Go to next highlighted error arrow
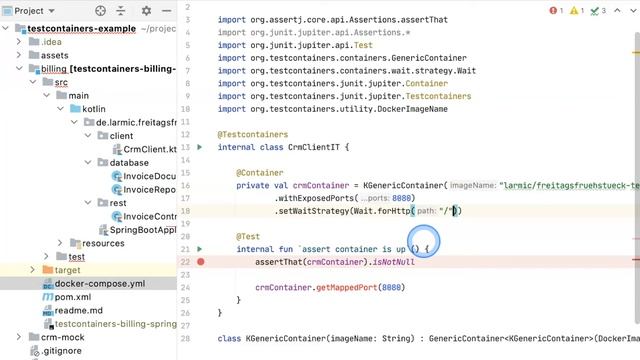 pyautogui.click(x=633, y=11)
